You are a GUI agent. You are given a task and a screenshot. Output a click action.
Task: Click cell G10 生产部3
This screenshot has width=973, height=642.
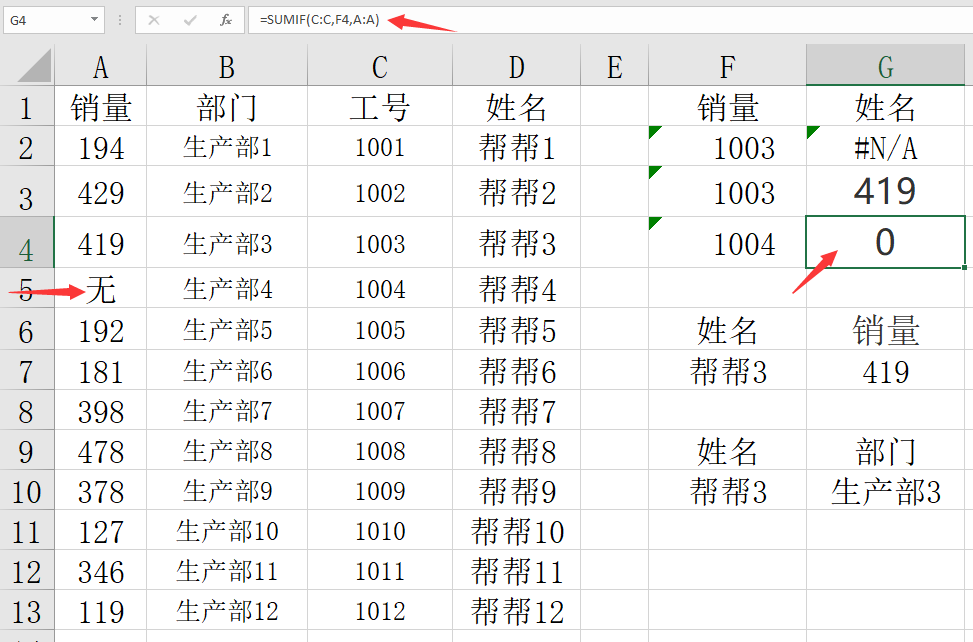(x=886, y=490)
